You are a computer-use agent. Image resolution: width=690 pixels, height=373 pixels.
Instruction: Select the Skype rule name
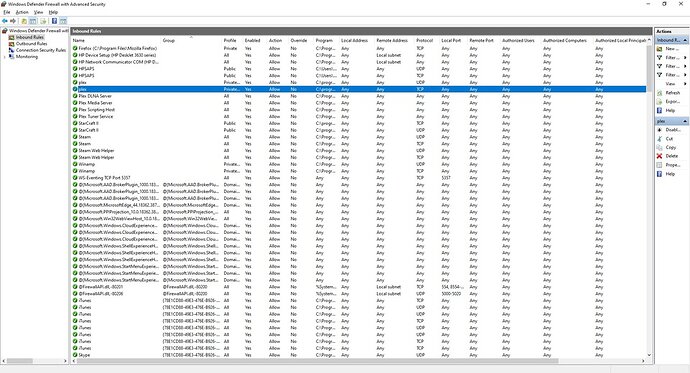coord(84,355)
